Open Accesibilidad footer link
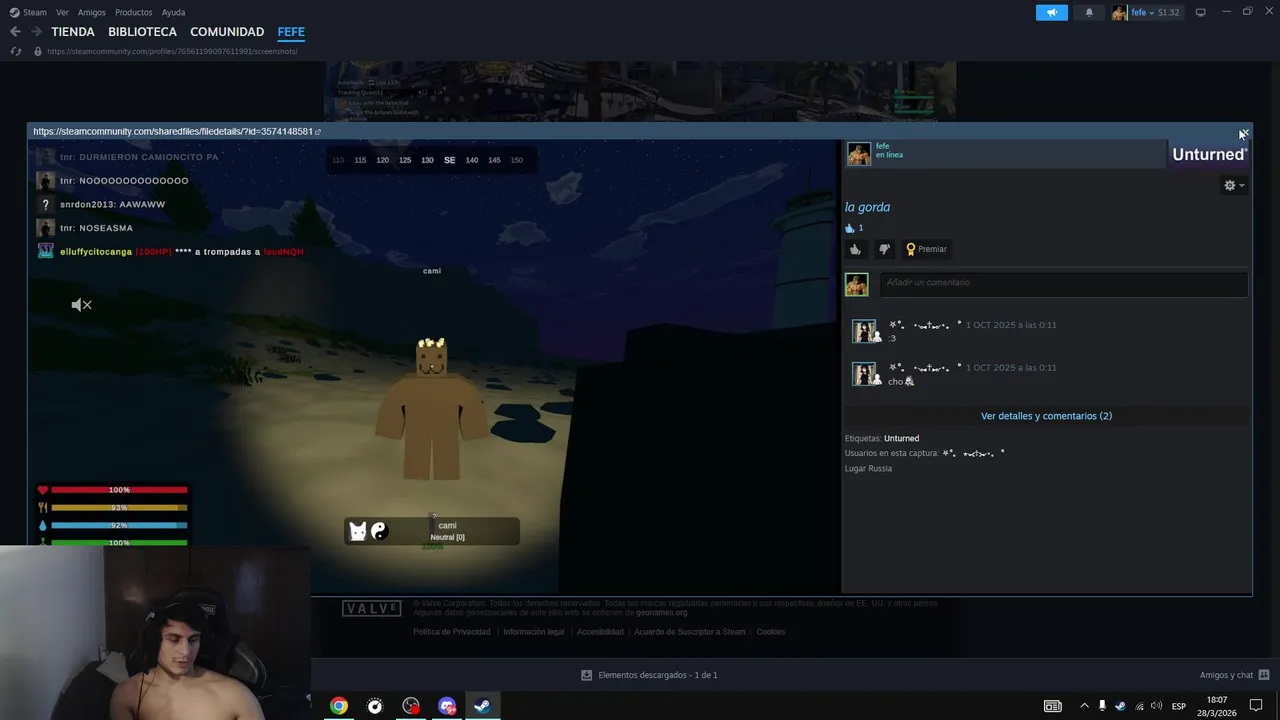1280x720 pixels. [x=600, y=632]
